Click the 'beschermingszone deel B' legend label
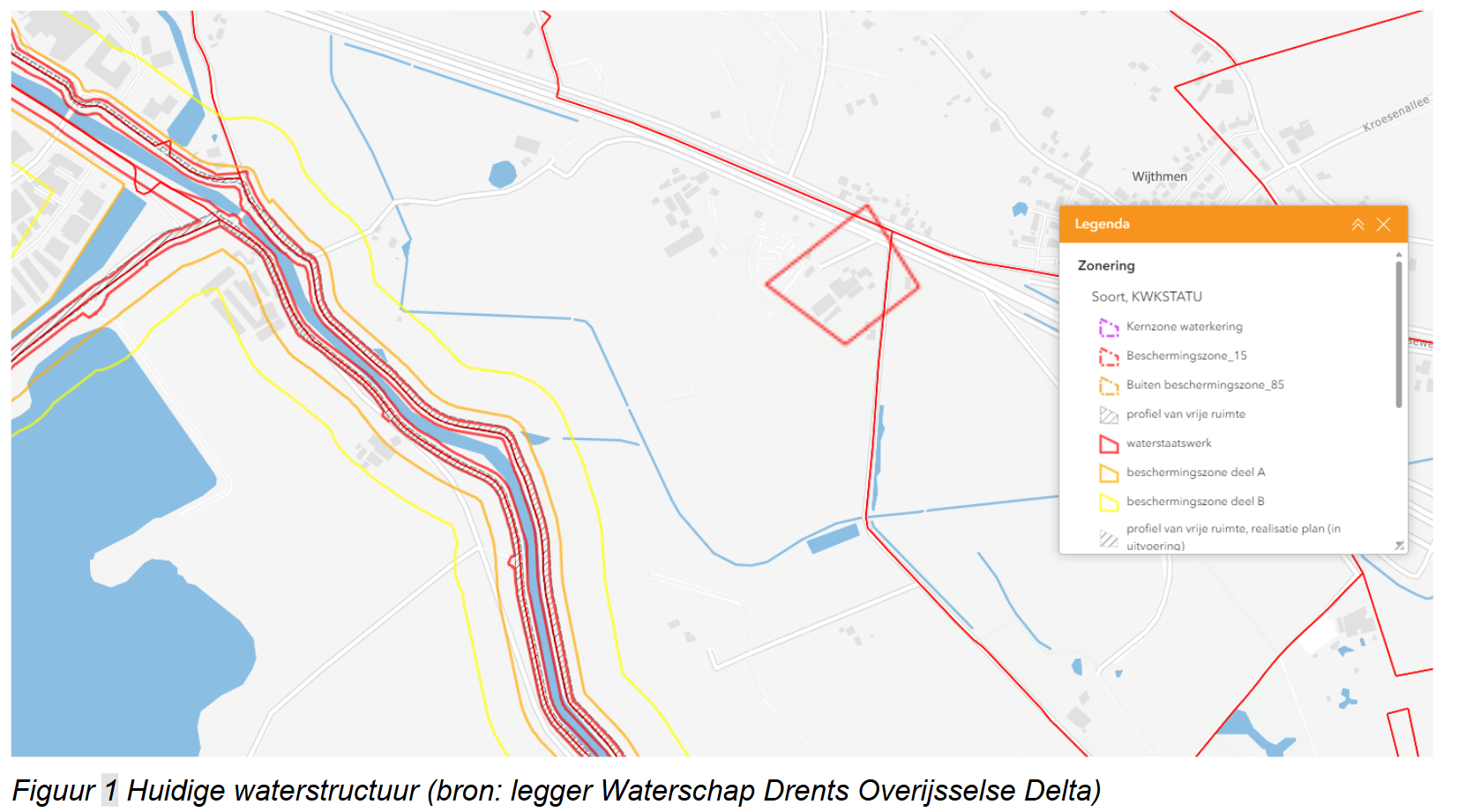Image resolution: width=1458 pixels, height=812 pixels. (x=1195, y=501)
